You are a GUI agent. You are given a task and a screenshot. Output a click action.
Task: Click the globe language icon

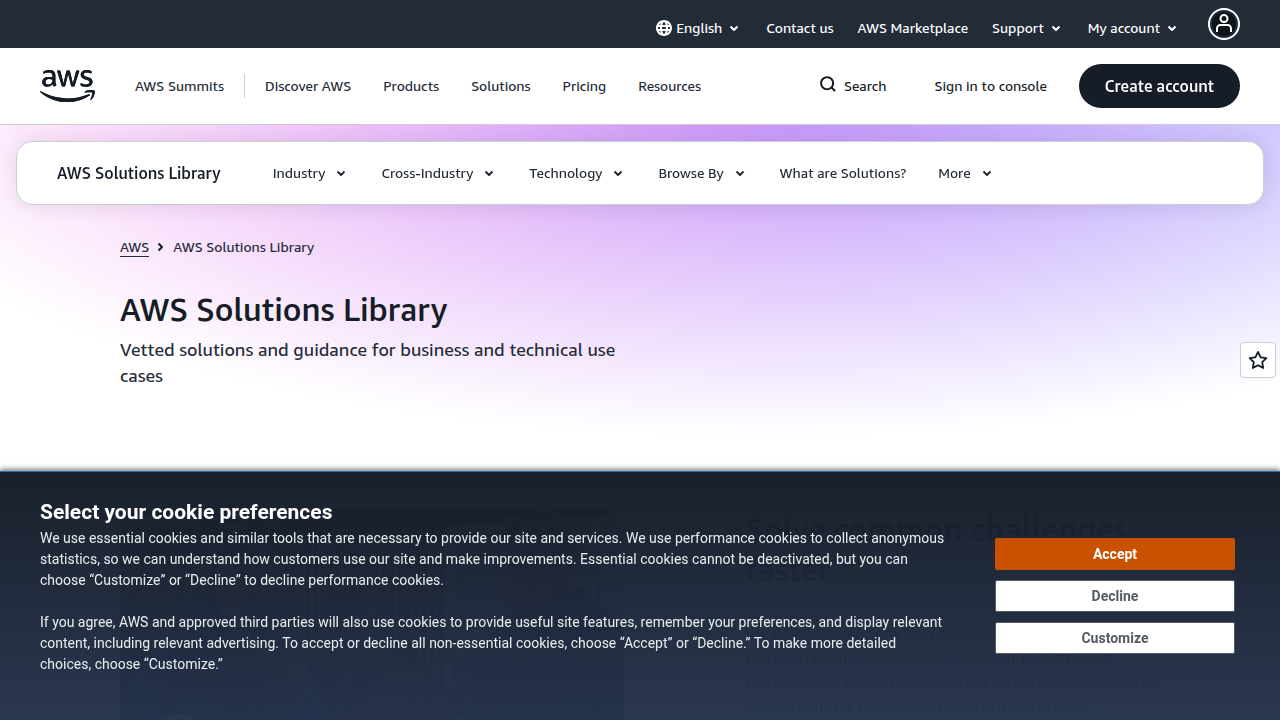664,28
